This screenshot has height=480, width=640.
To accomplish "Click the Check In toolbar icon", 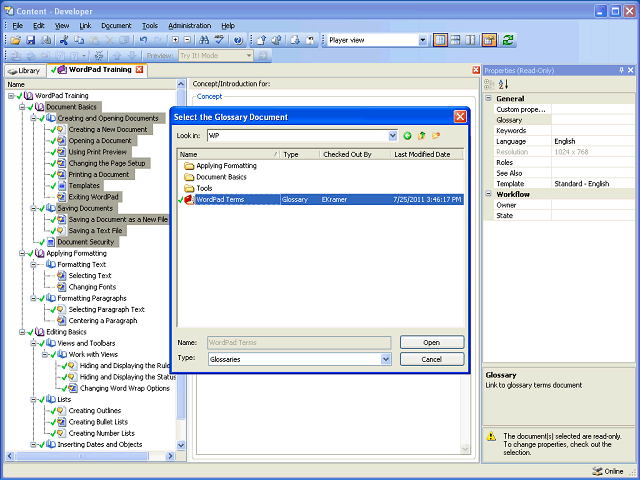I will click(x=262, y=40).
